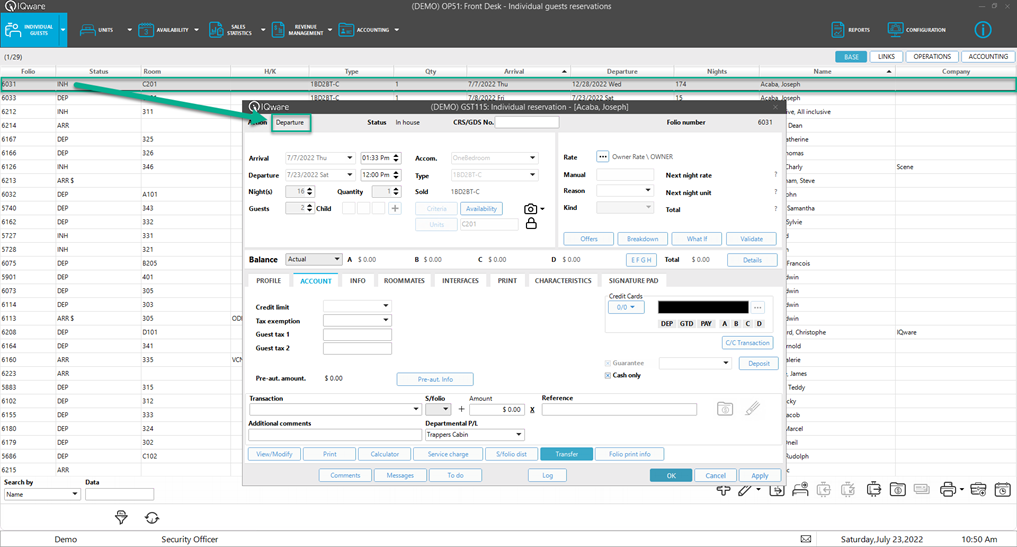Open the Revenue Management icon

pos(278,30)
